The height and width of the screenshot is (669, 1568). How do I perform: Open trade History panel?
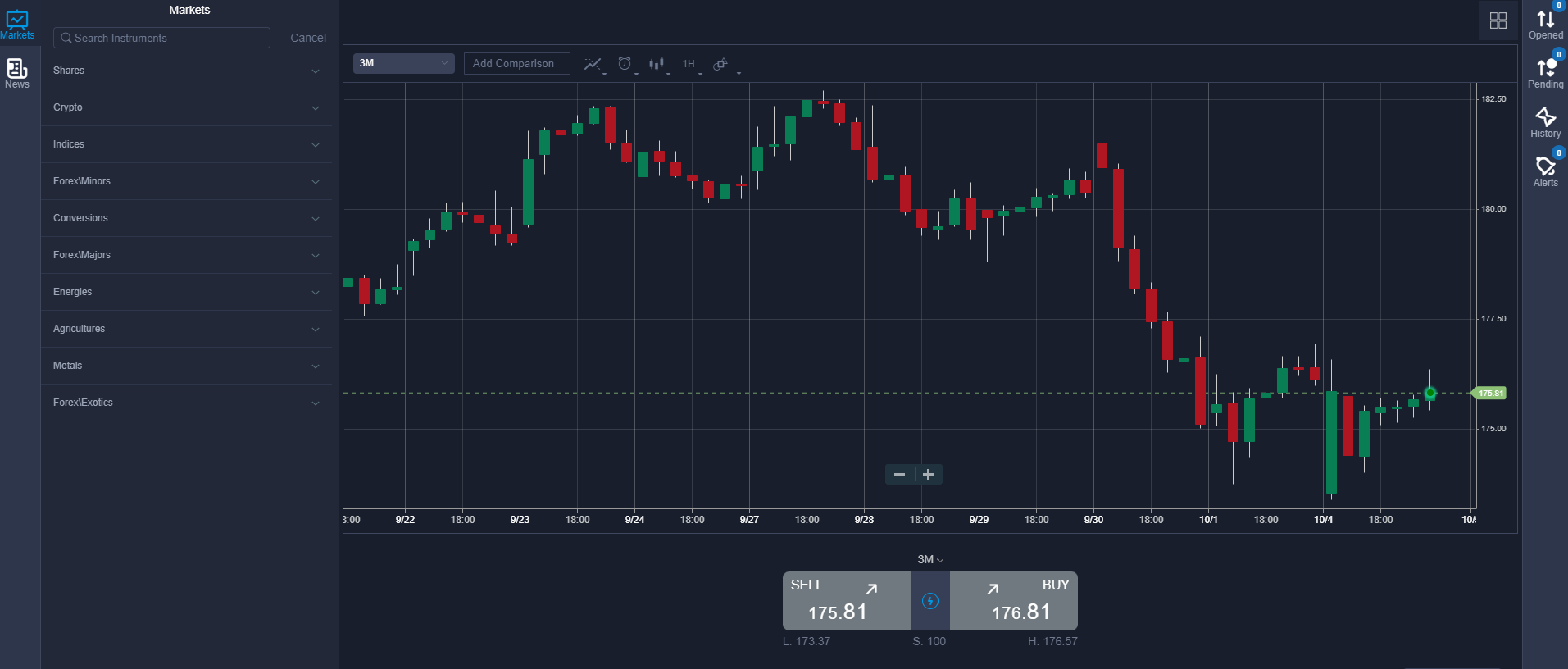(1545, 123)
